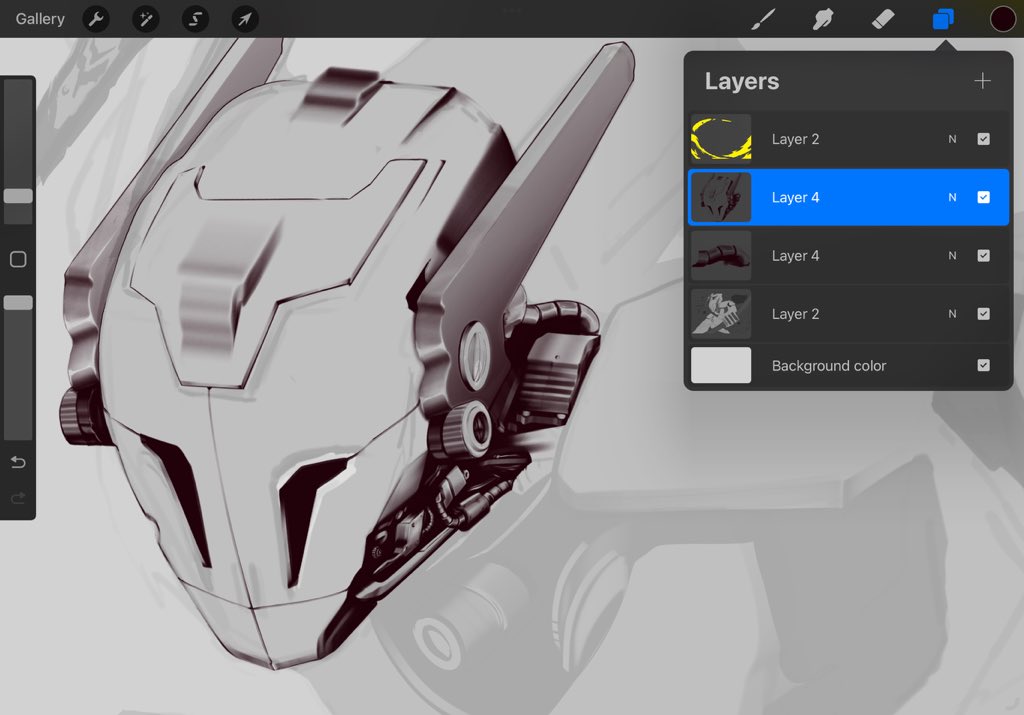Hide the bottom Layer 2
The width and height of the screenshot is (1024, 715).
984,314
